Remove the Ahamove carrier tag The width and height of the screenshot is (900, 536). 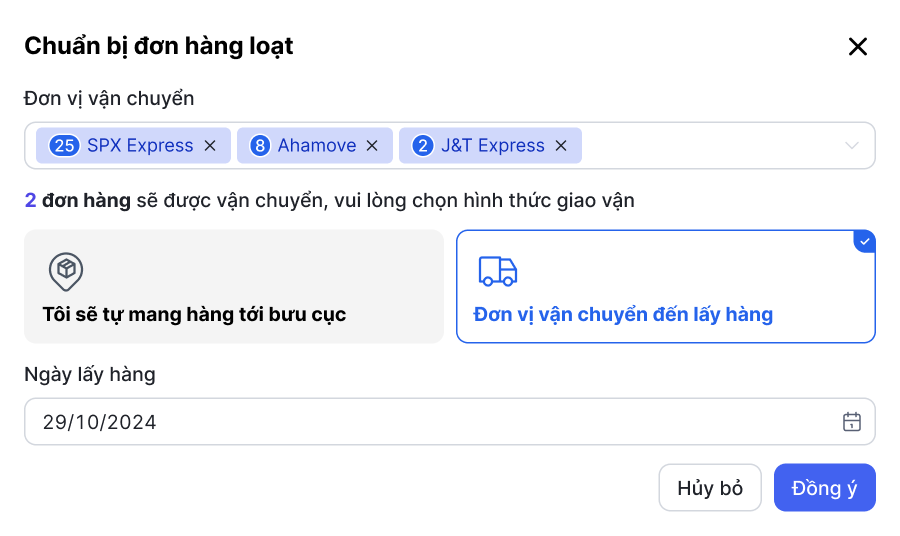click(x=372, y=146)
